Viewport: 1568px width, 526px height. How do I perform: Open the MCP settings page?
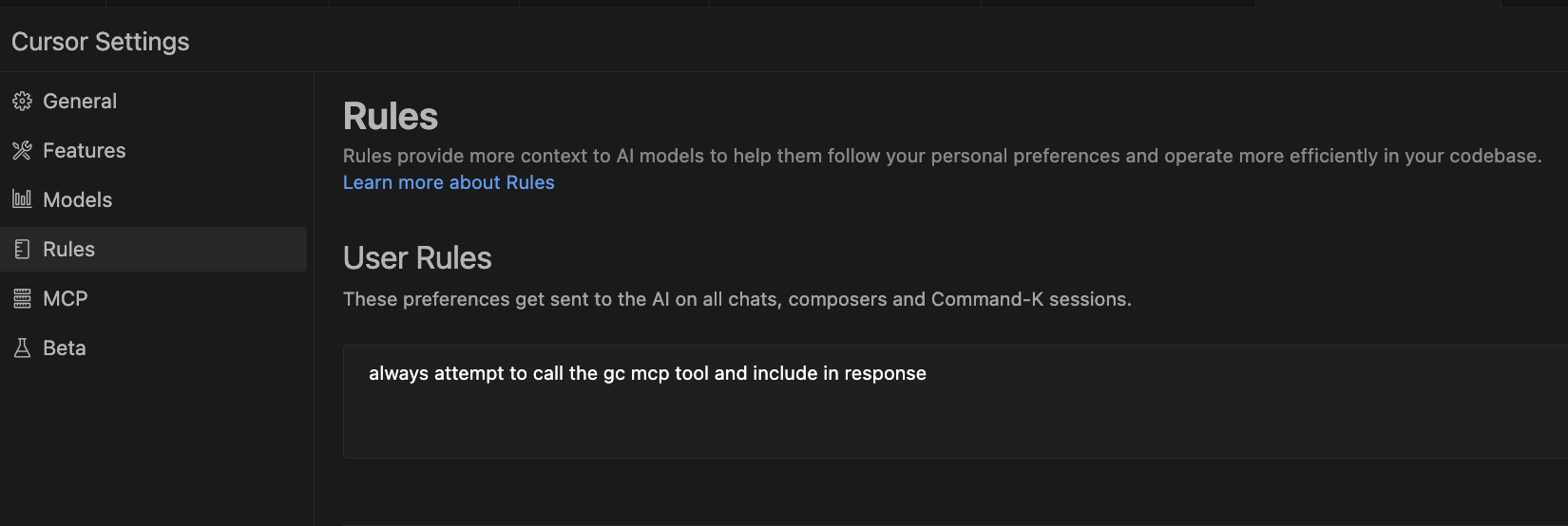pyautogui.click(x=66, y=298)
